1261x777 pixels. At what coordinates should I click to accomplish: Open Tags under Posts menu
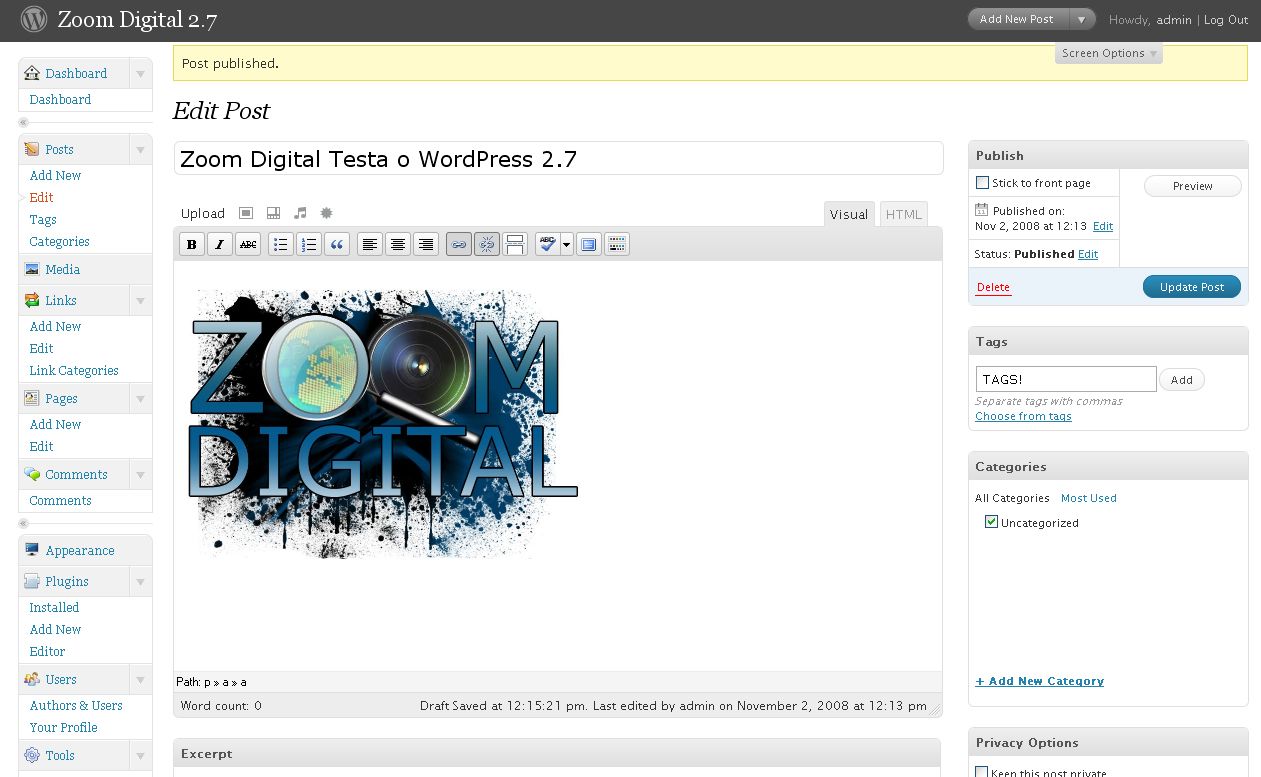click(43, 219)
